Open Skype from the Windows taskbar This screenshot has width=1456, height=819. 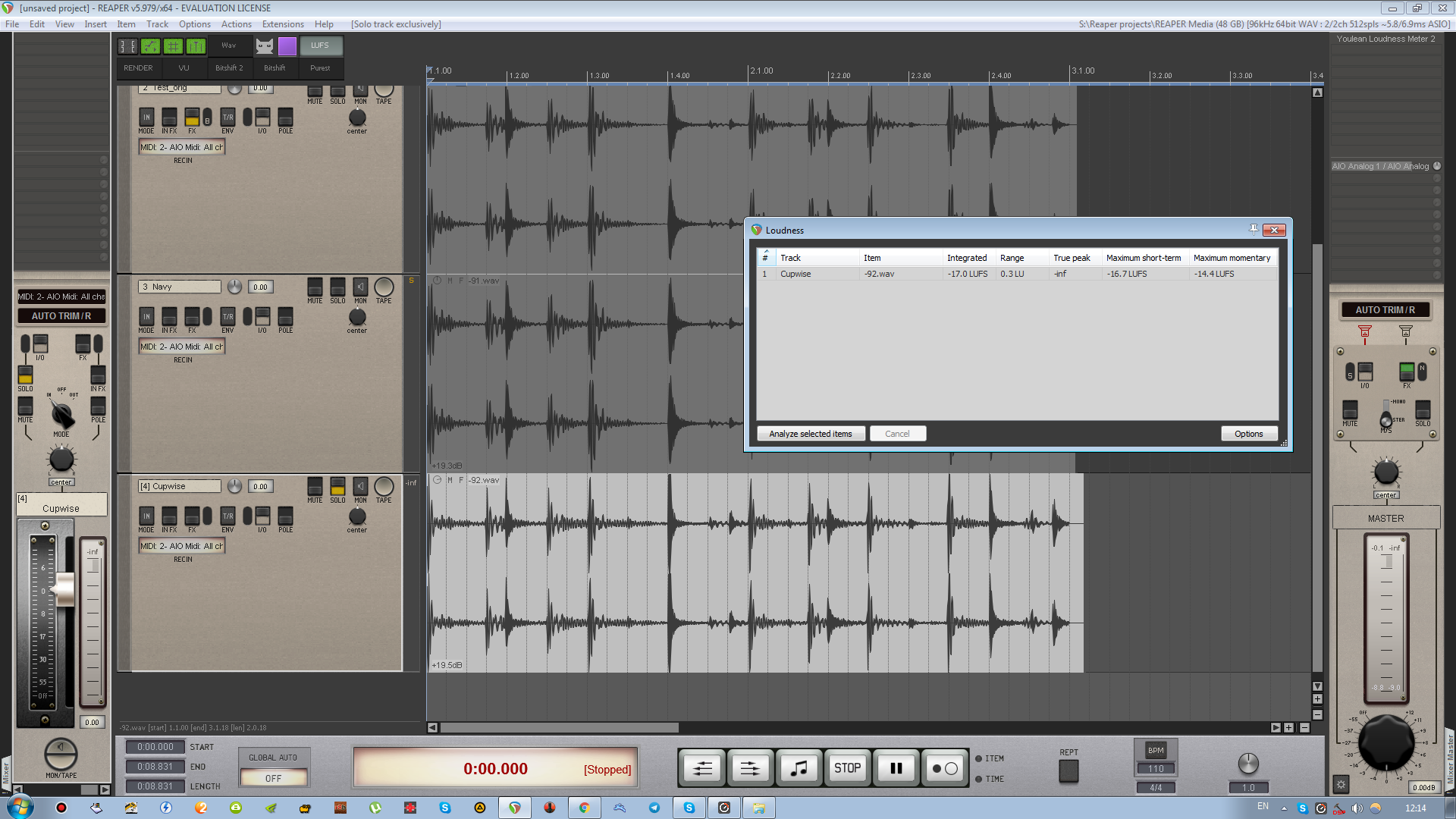[689, 808]
